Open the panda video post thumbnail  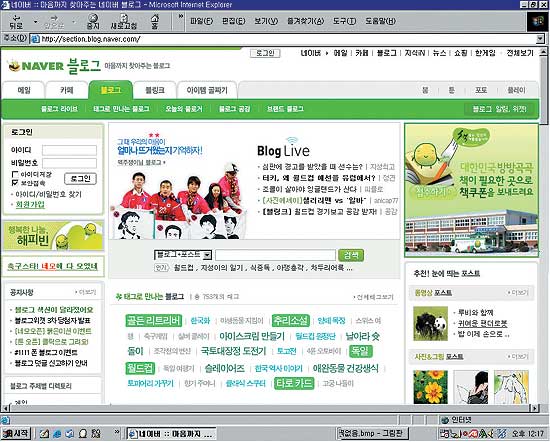pos(430,324)
